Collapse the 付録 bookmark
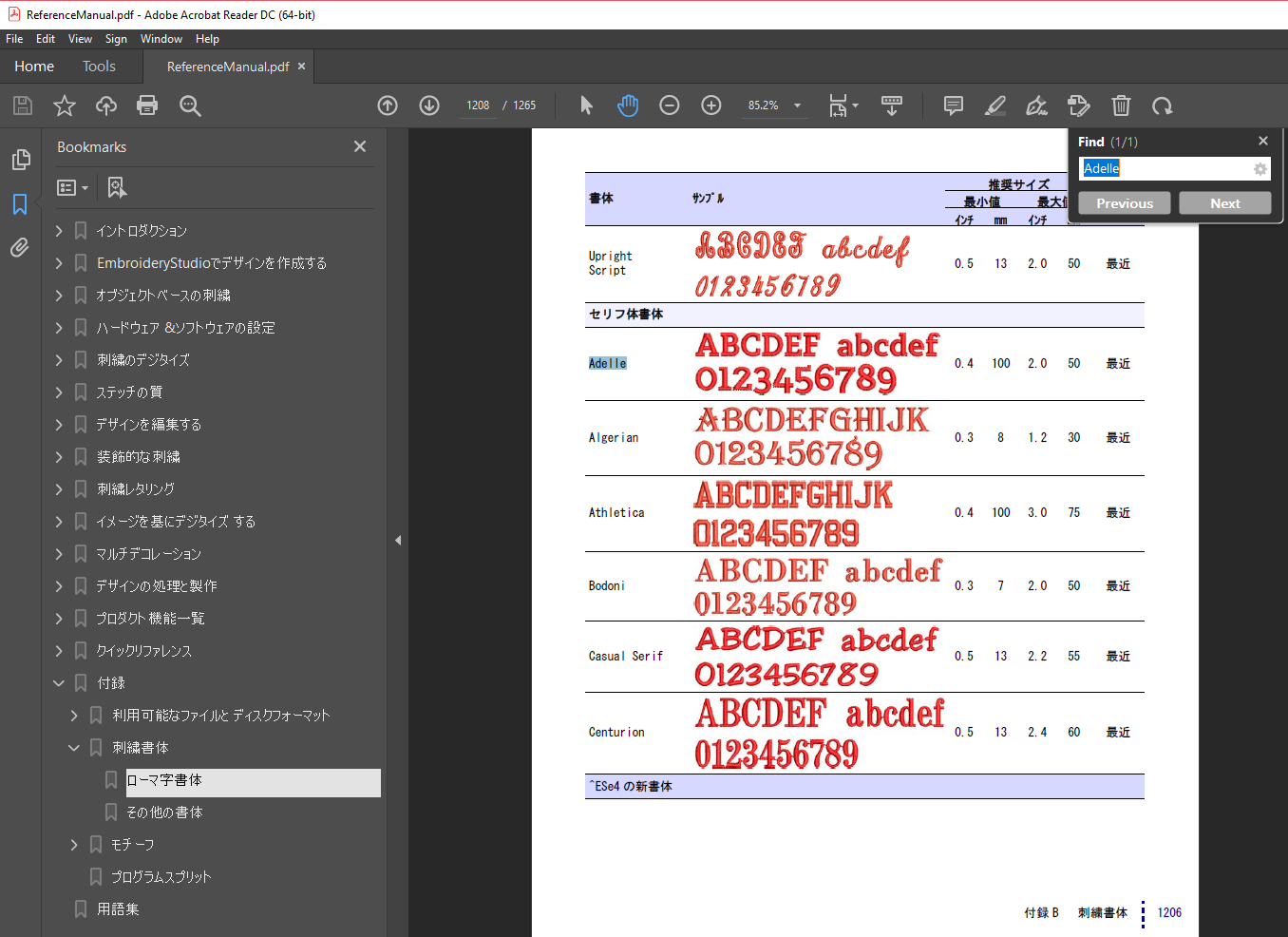 coord(59,683)
